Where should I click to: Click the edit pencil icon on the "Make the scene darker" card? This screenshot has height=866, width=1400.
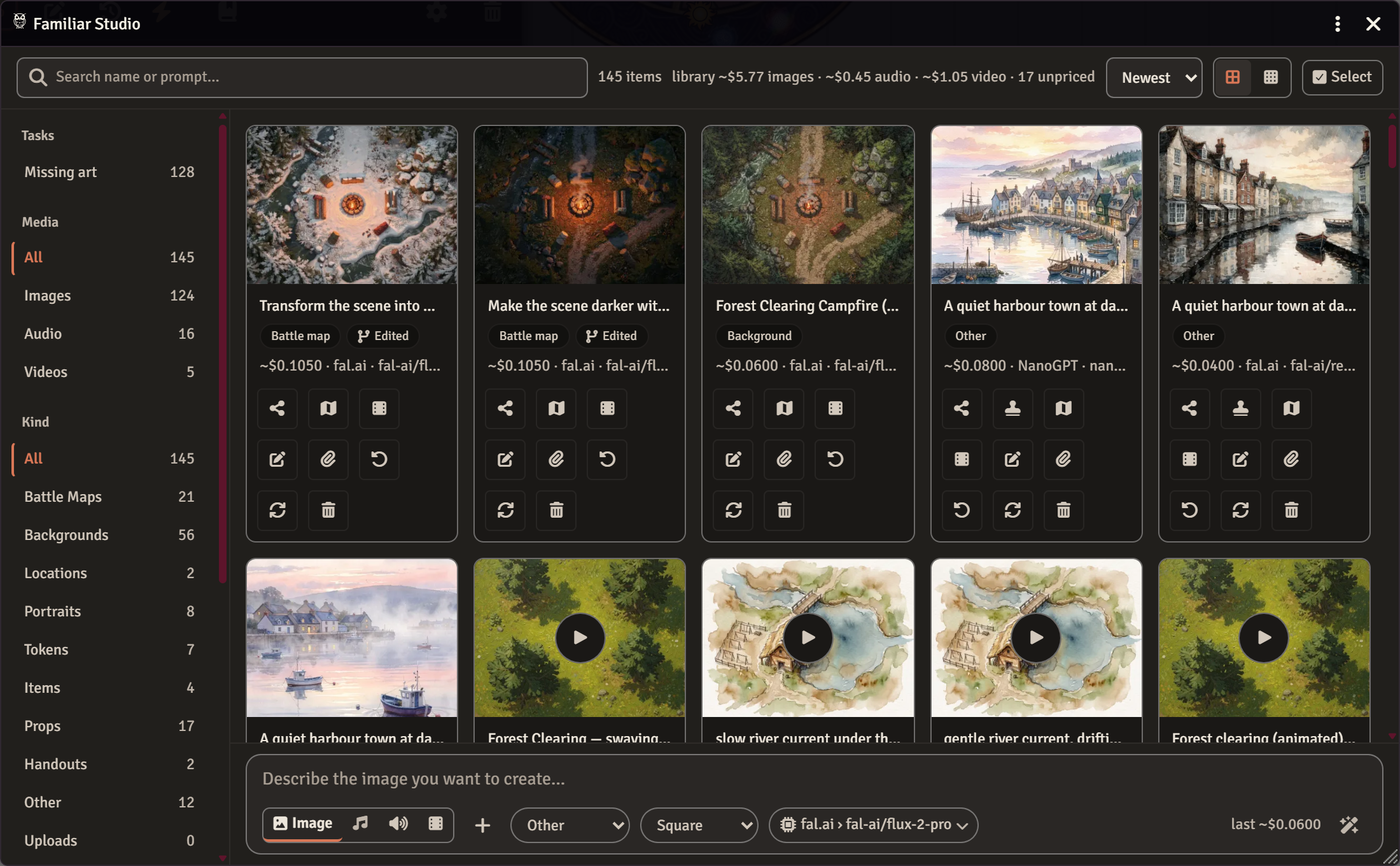coord(505,459)
